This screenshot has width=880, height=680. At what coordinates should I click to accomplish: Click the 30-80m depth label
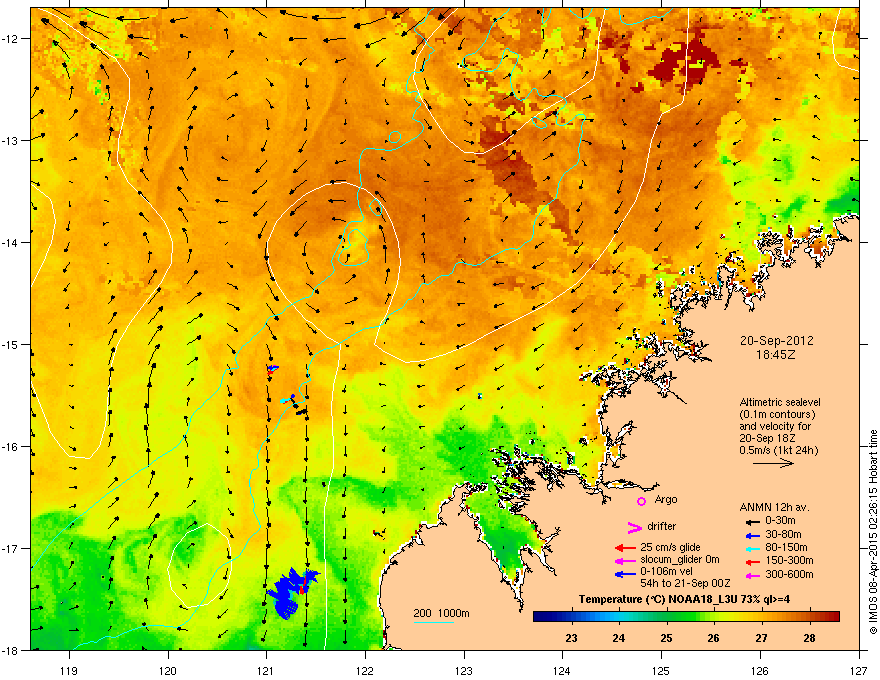783,534
